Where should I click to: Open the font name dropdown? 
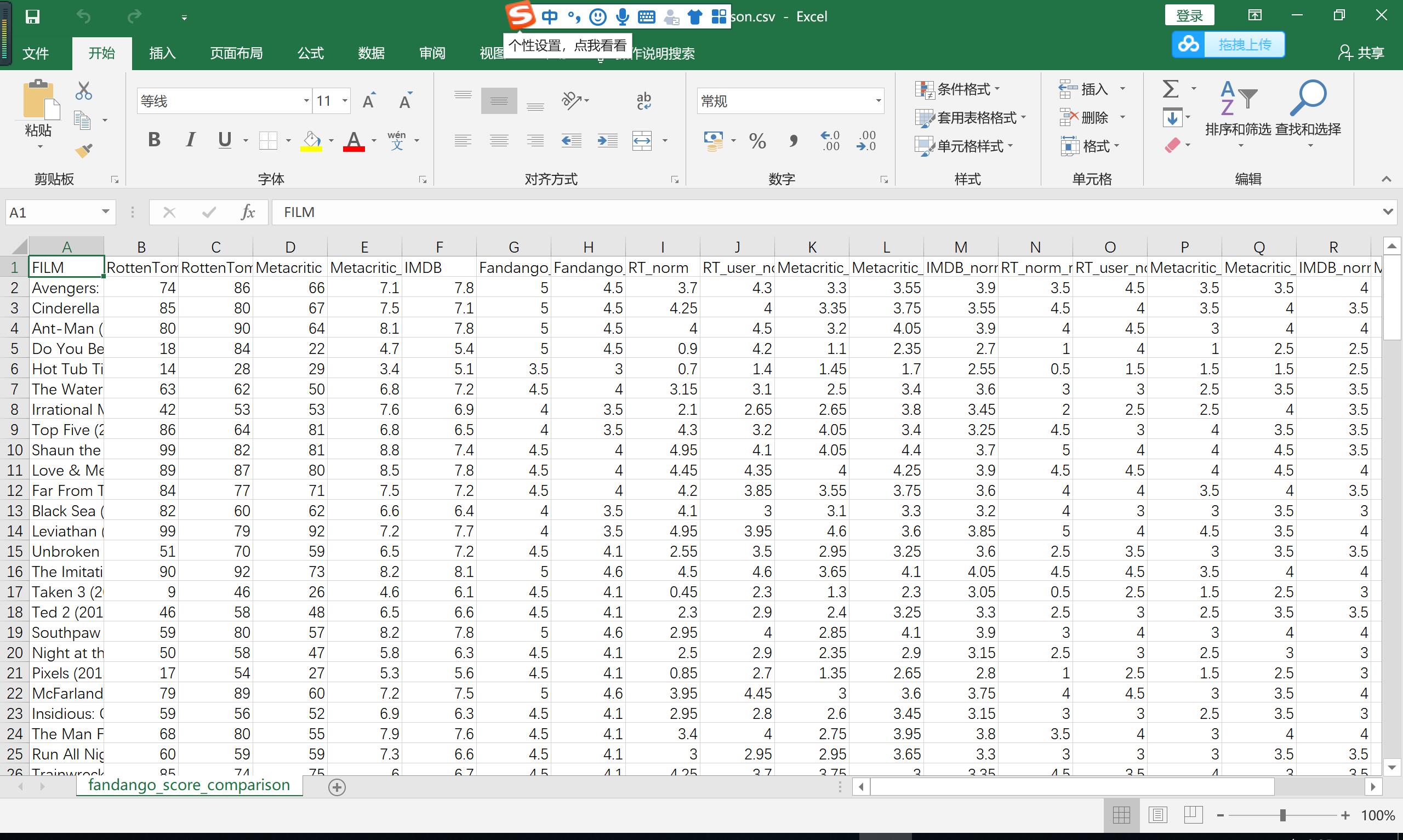coord(306,101)
